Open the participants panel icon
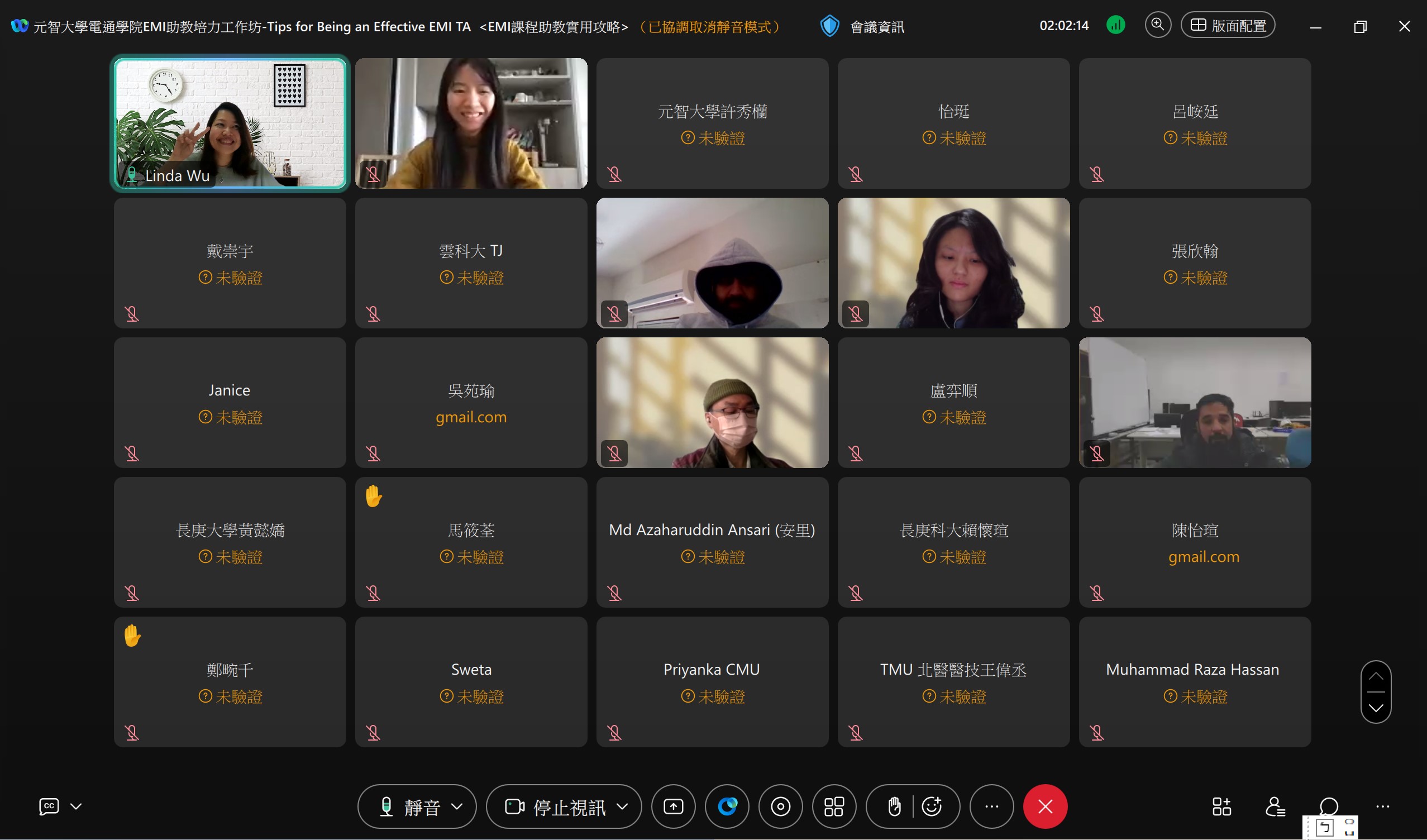Viewport: 1427px width, 840px height. coord(1275,806)
